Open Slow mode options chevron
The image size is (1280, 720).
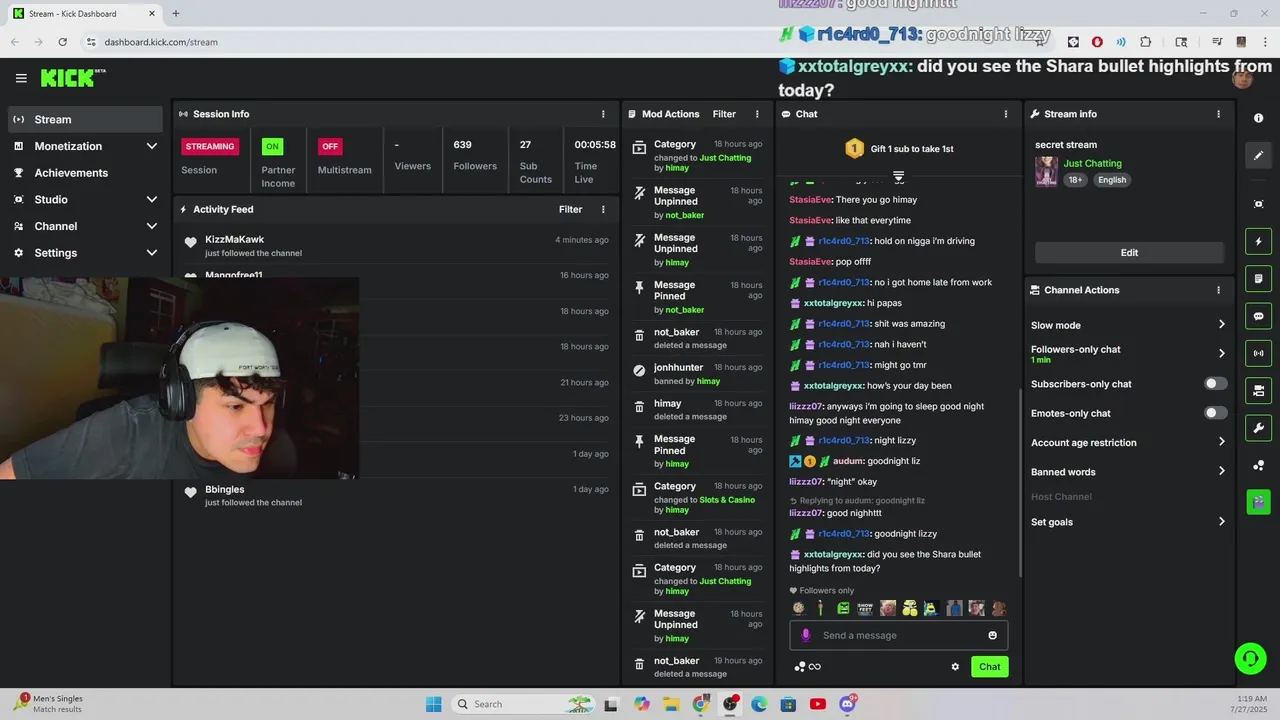tap(1221, 324)
